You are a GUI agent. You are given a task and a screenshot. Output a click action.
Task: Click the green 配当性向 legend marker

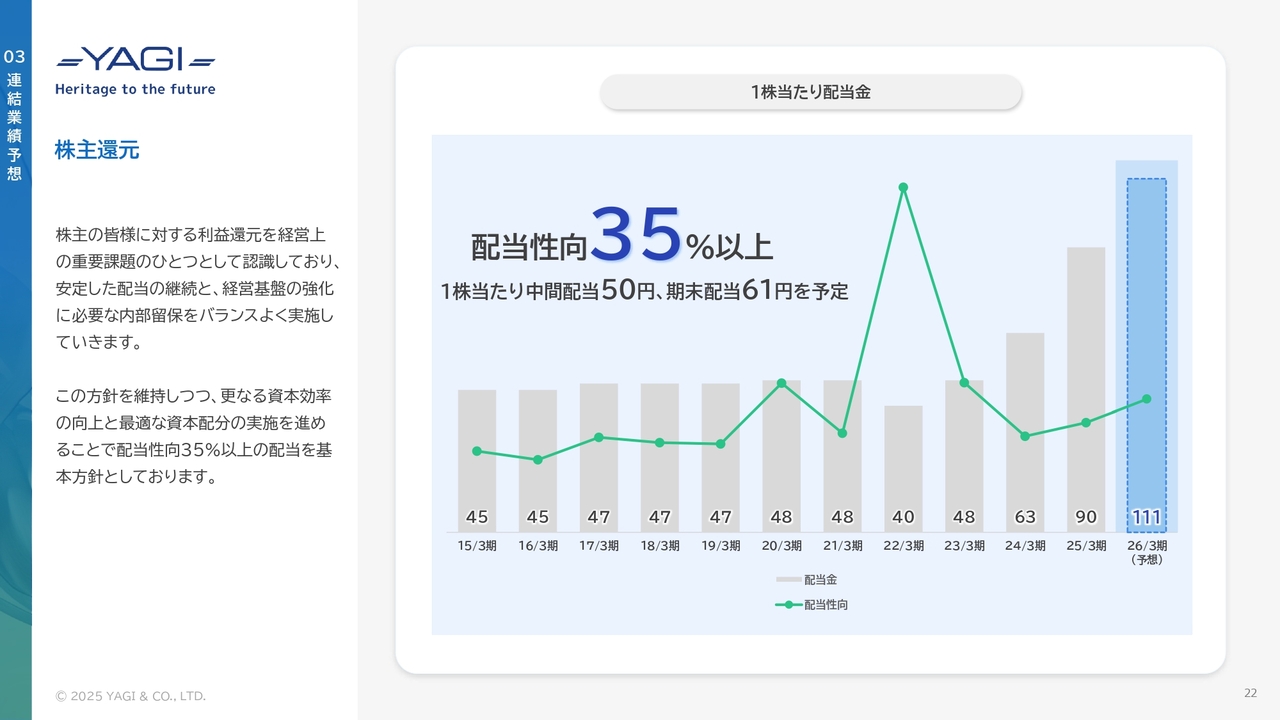(x=788, y=605)
